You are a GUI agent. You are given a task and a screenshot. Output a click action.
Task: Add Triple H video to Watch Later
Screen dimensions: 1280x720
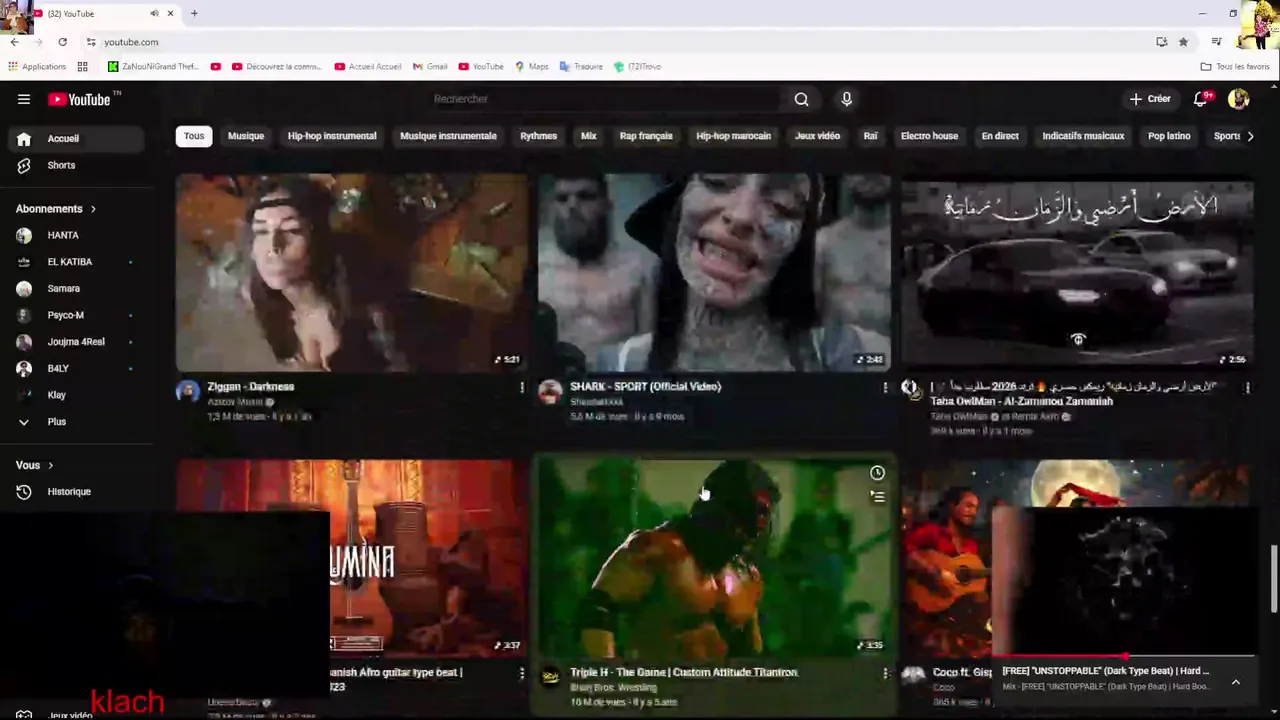coord(877,473)
